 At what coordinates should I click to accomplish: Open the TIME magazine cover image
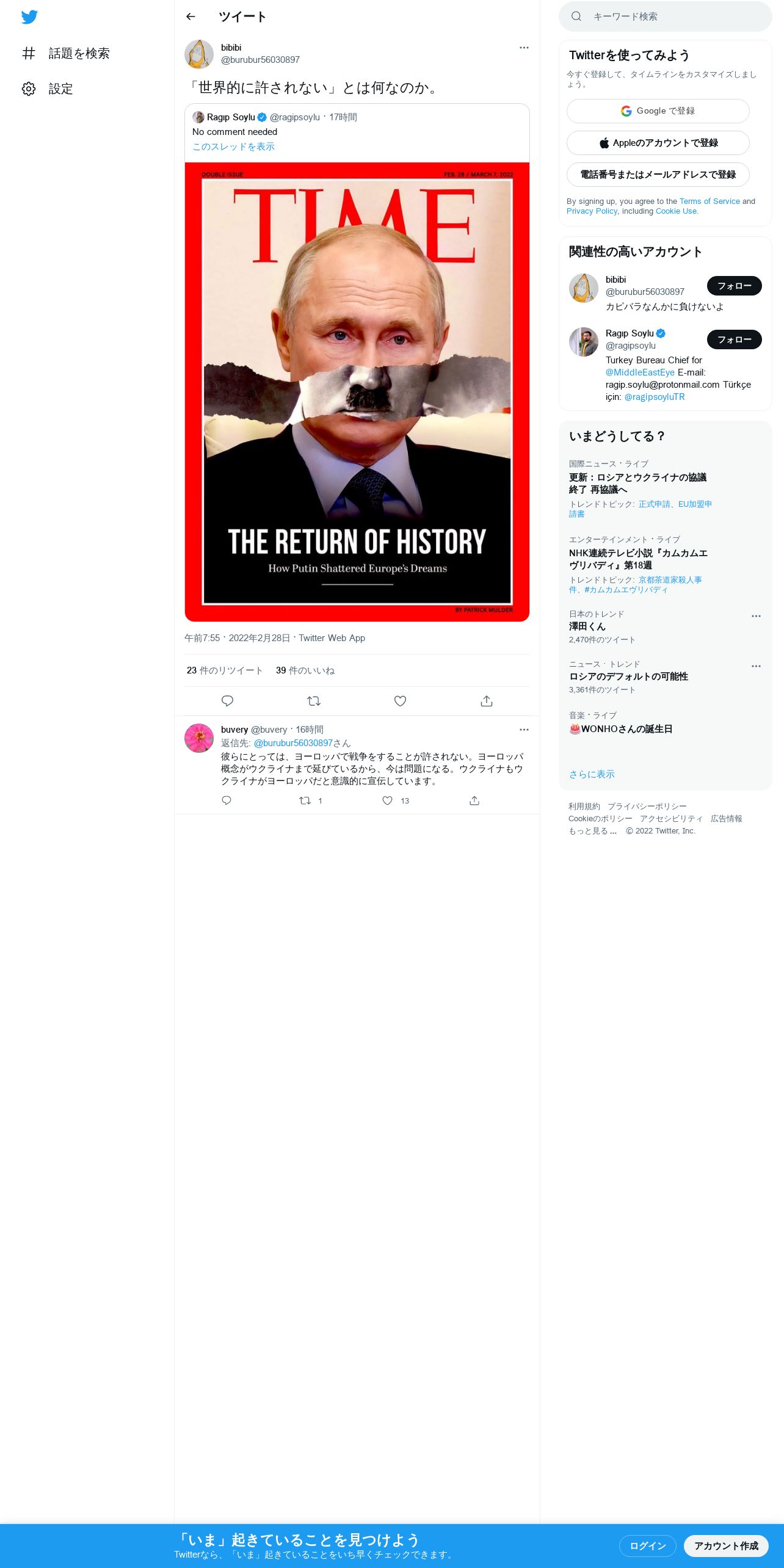point(357,392)
